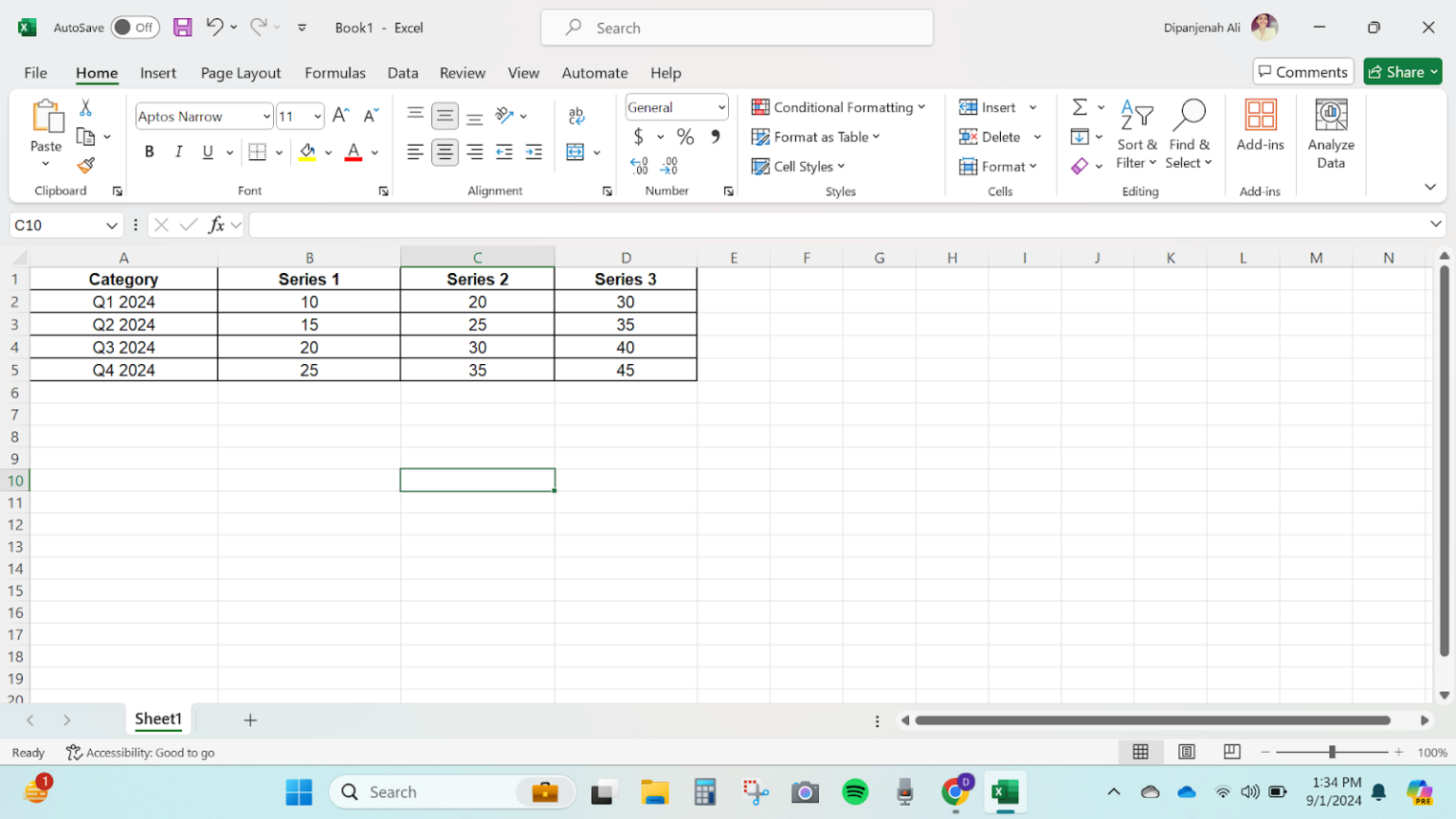The width and height of the screenshot is (1456, 819).
Task: Apply the Percent Style number format
Action: pos(684,136)
